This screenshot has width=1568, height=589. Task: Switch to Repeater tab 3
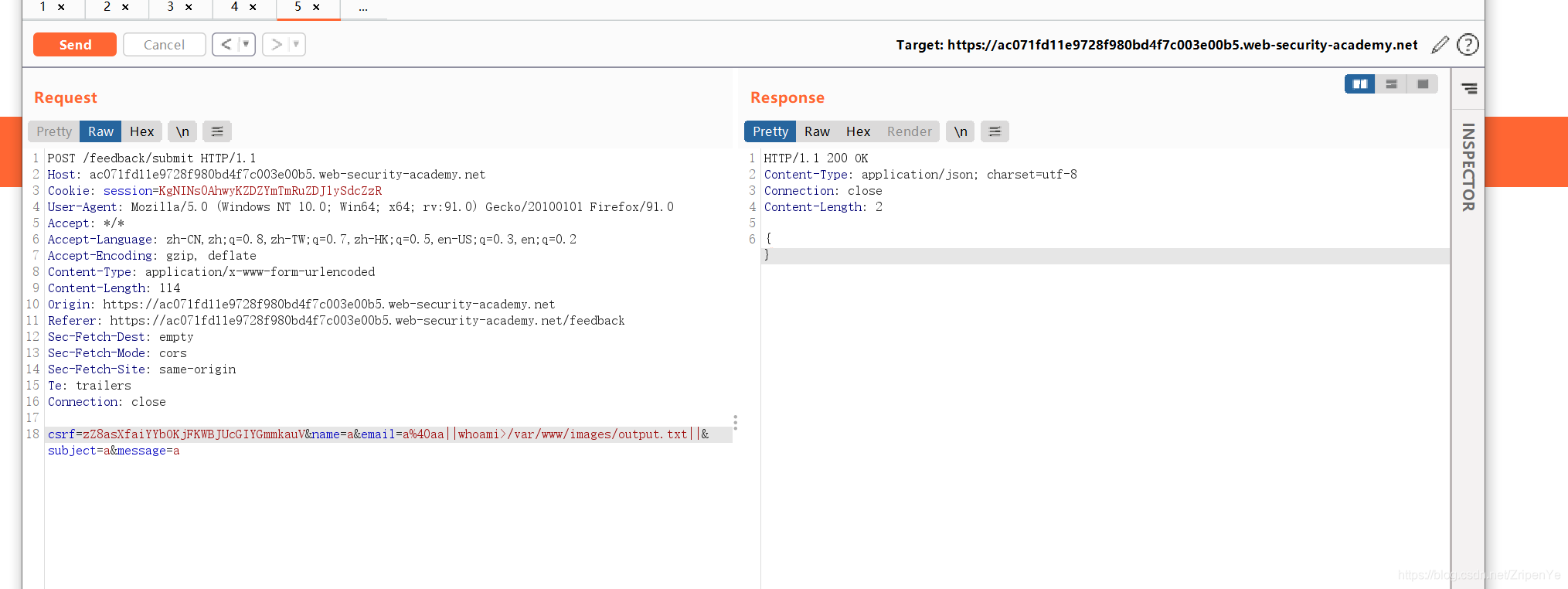170,7
